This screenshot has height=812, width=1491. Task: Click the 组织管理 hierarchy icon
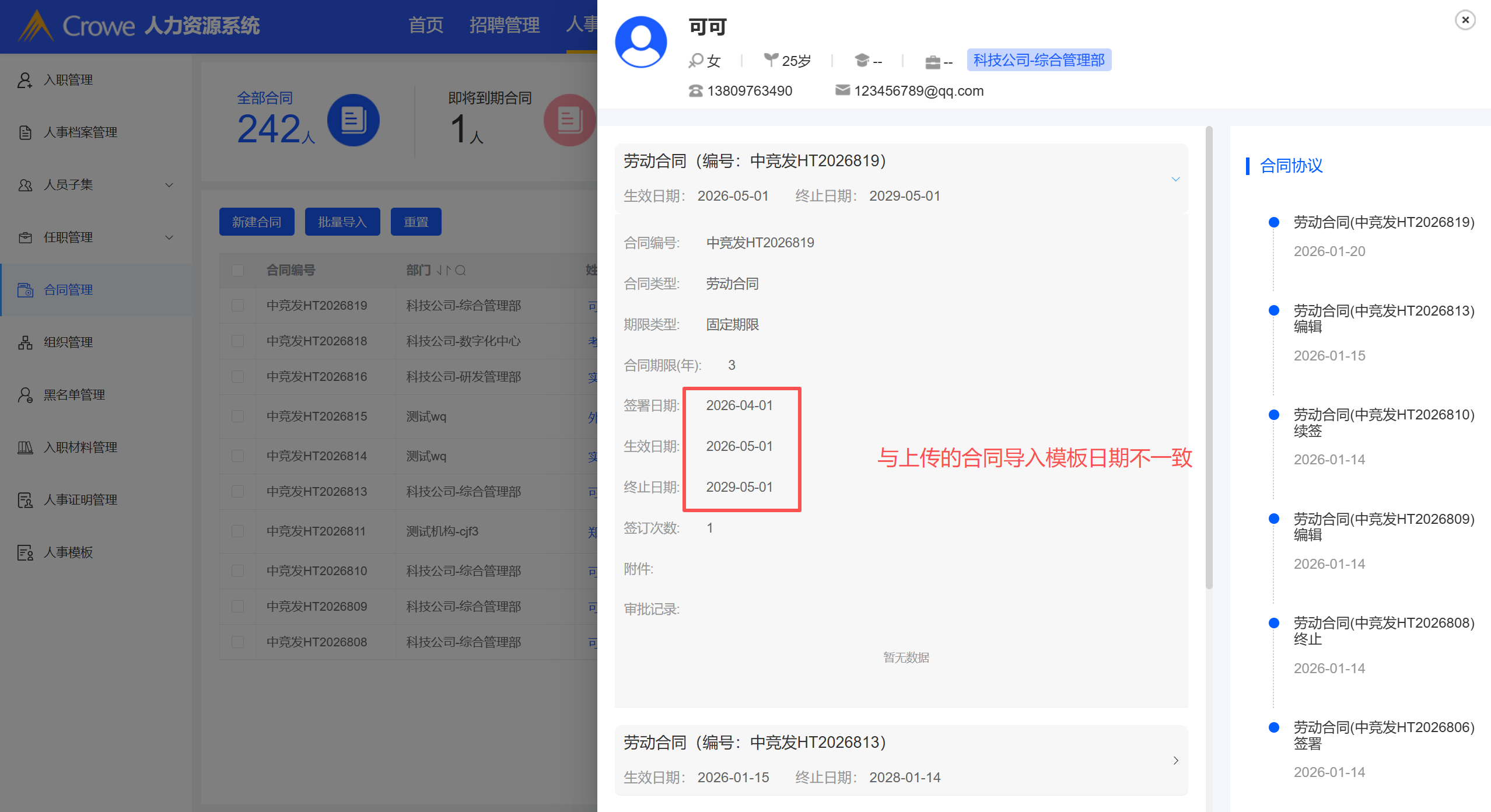pyautogui.click(x=24, y=342)
